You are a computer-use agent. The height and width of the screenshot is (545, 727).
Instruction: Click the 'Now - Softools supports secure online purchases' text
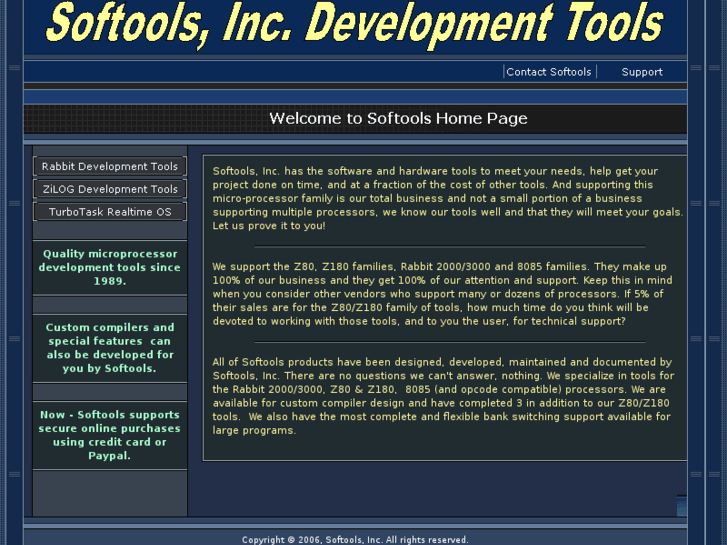coord(110,435)
